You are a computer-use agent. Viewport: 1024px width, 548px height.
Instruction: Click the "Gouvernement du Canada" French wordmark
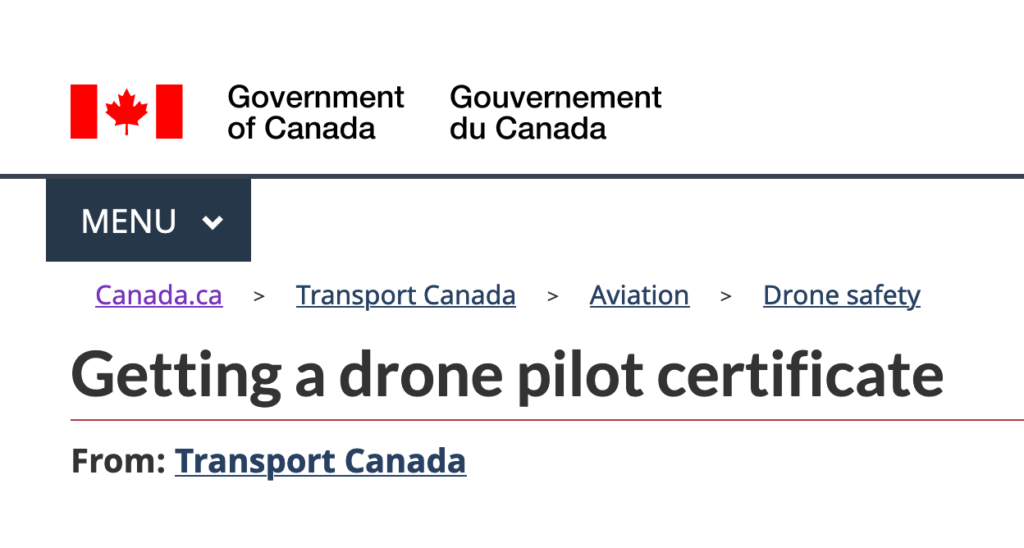(555, 112)
